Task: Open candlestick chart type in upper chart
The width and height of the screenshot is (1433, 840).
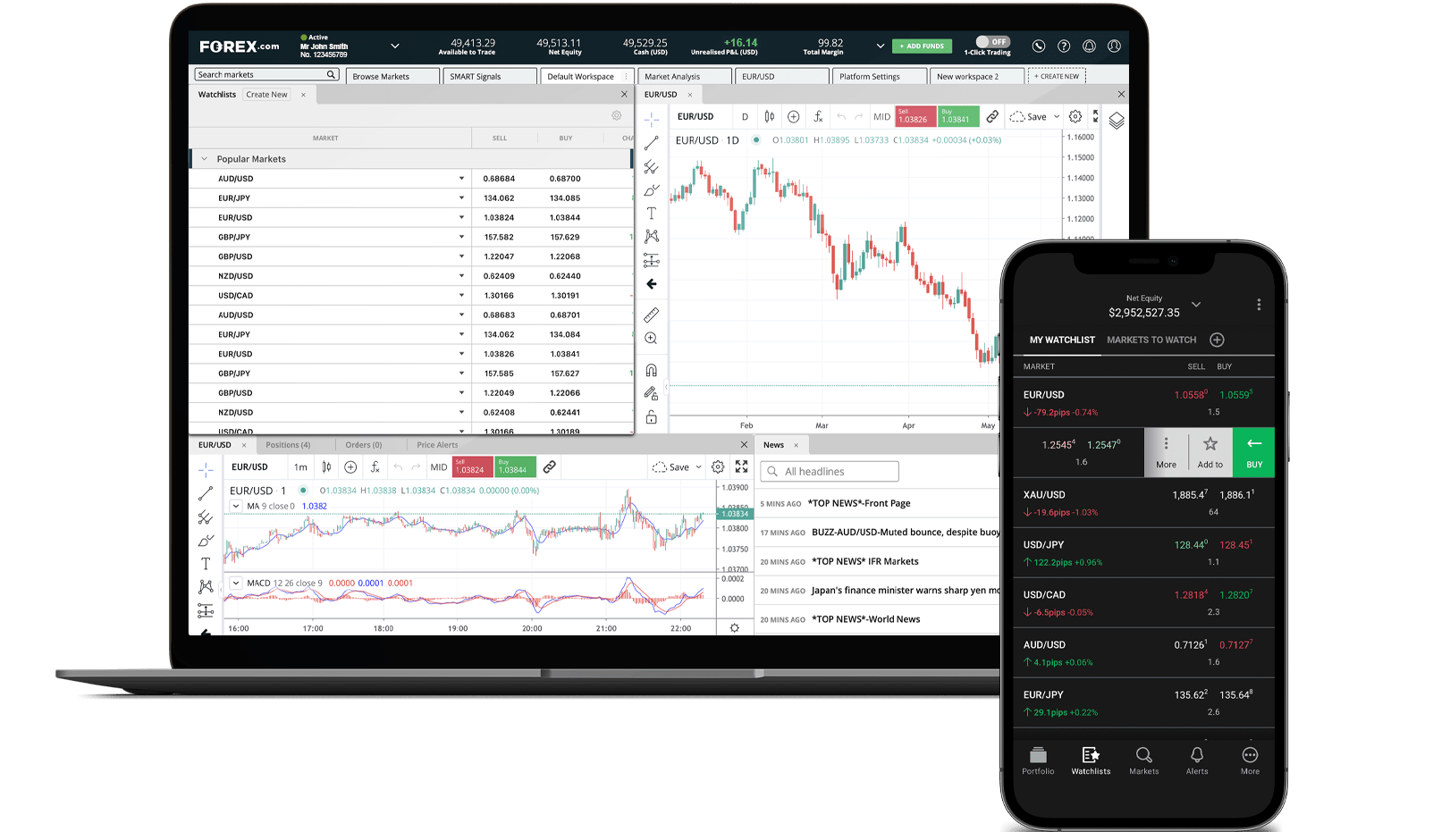Action: (770, 116)
